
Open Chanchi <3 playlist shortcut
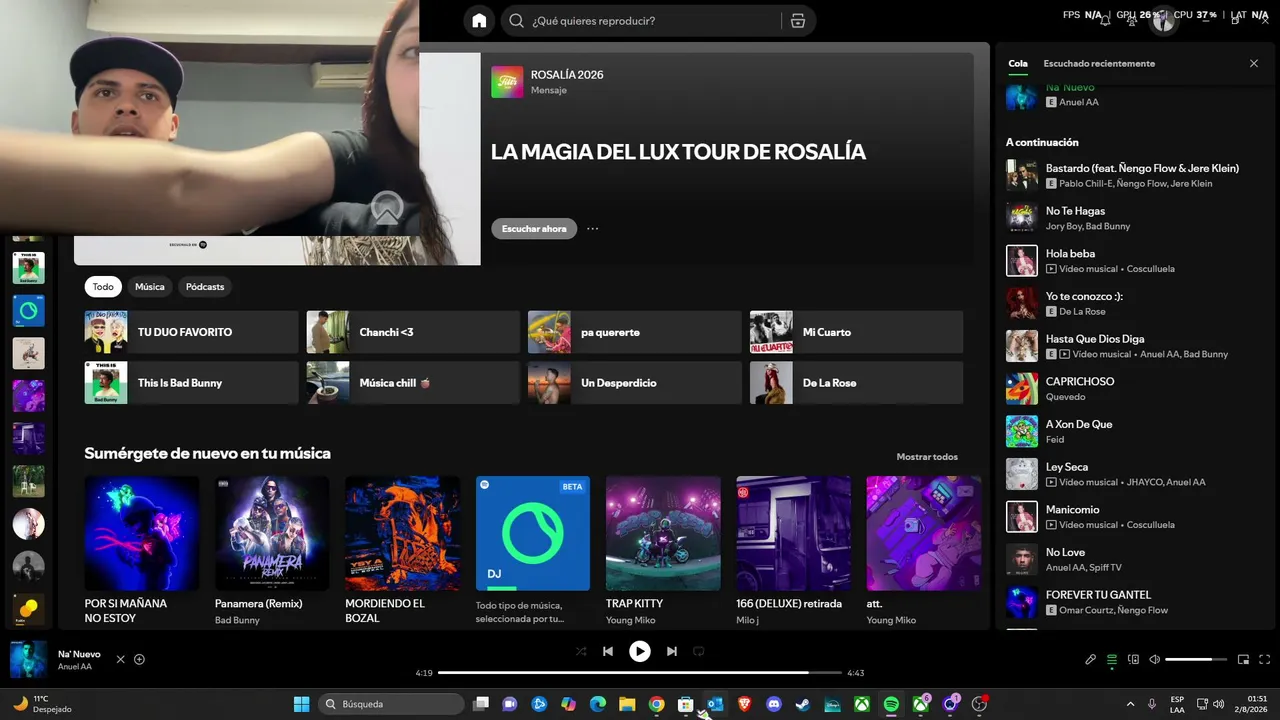(413, 332)
